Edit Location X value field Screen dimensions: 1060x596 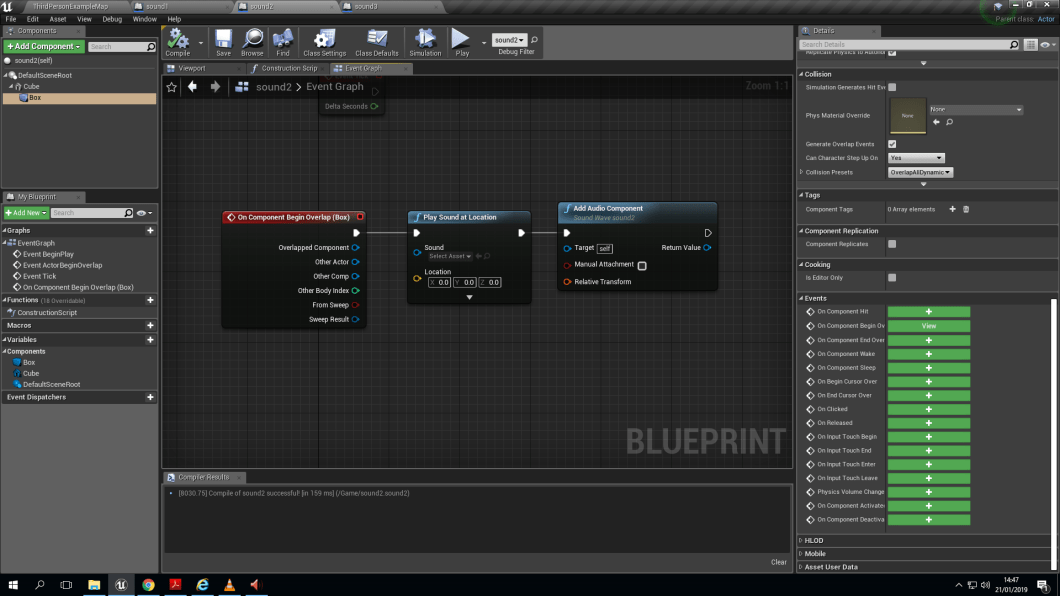point(439,282)
